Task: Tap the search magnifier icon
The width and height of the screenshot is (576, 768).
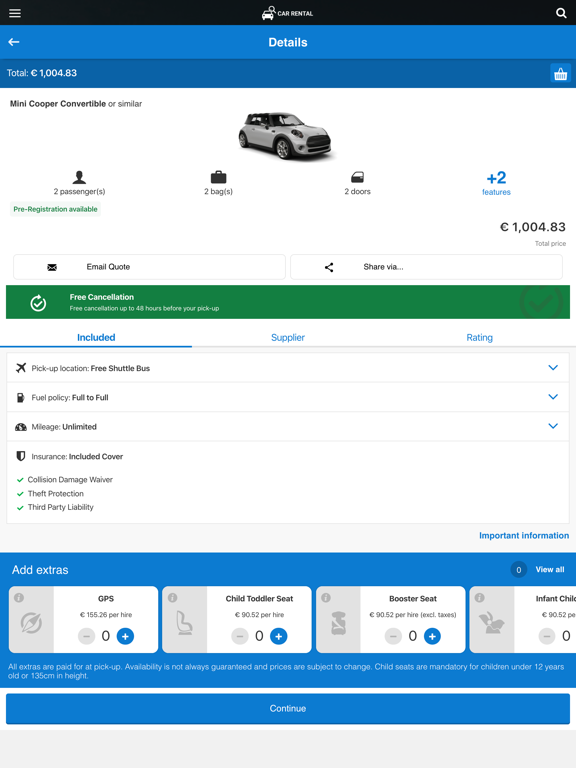Action: pos(561,13)
